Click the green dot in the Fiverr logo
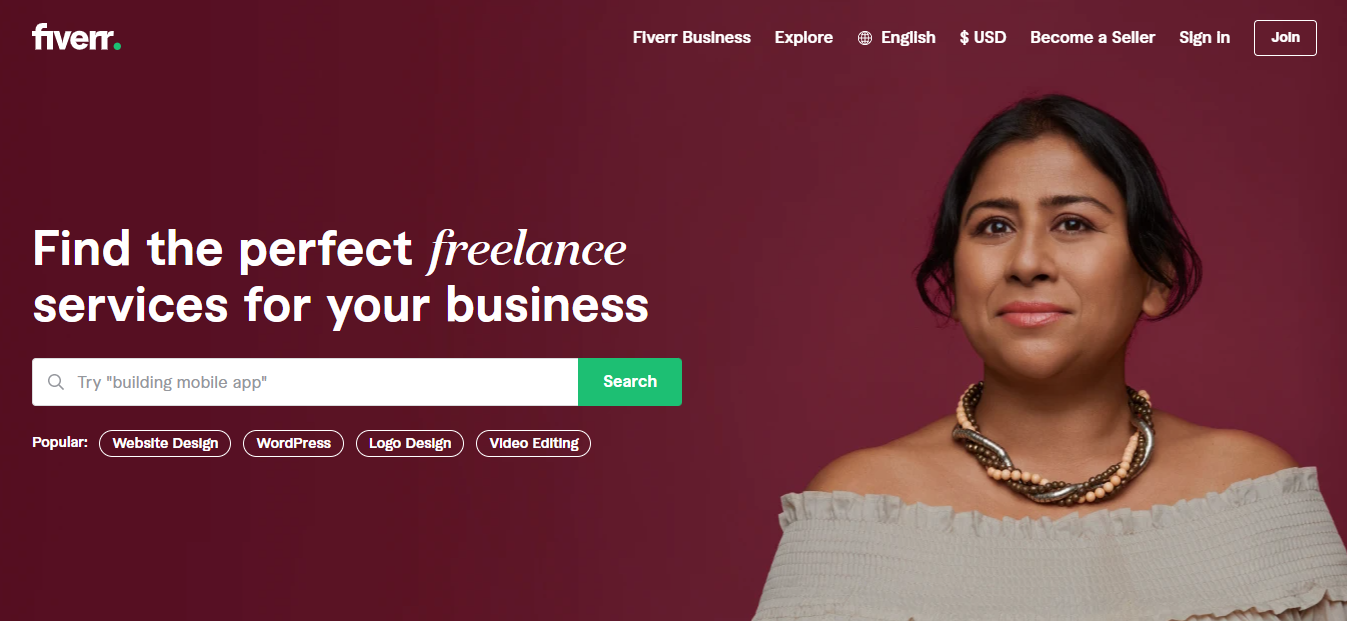The image size is (1347, 621). coord(117,45)
